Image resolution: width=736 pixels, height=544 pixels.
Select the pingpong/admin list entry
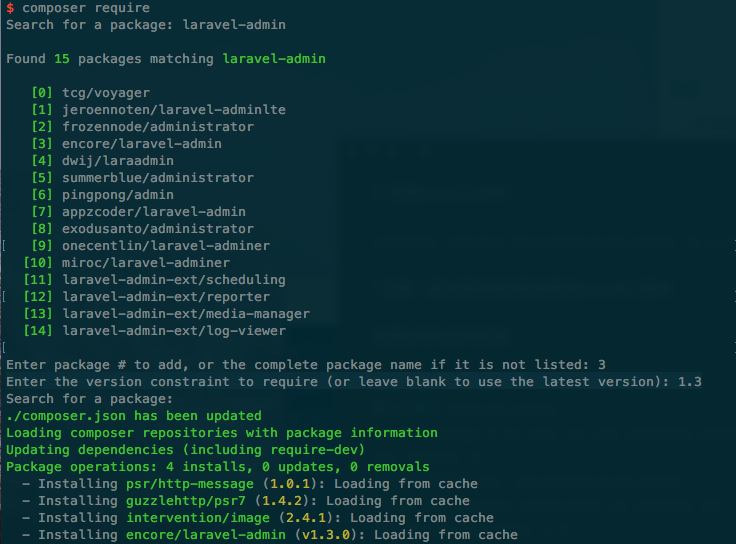[x=117, y=195]
